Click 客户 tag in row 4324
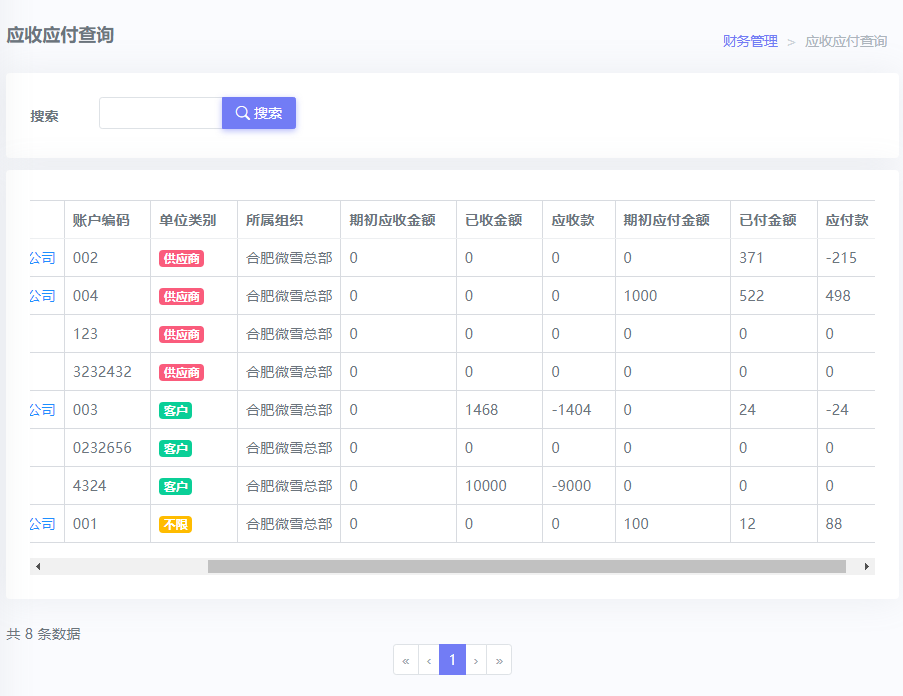 (176, 486)
